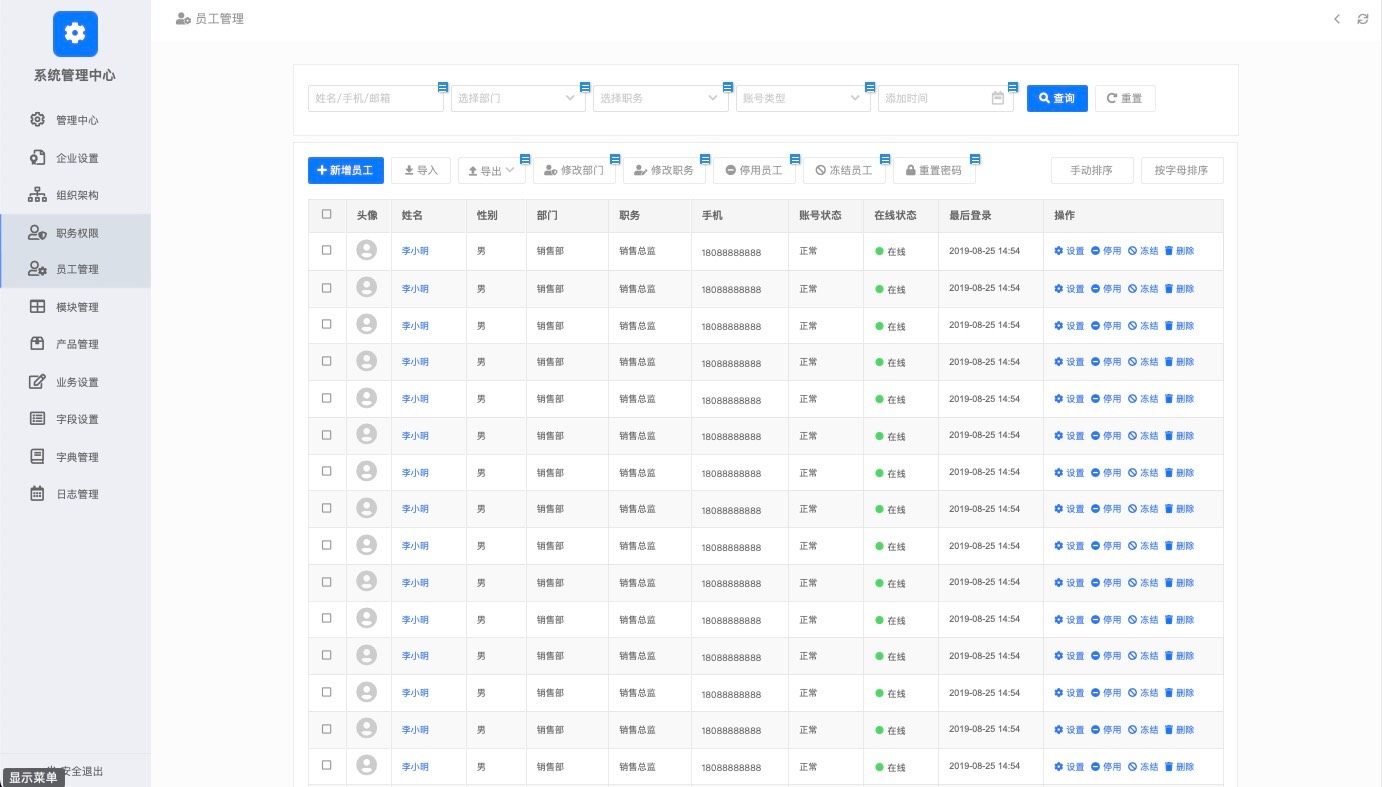1382x787 pixels.
Task: Click the blue gear logo in sidebar
Action: pyautogui.click(x=75, y=33)
